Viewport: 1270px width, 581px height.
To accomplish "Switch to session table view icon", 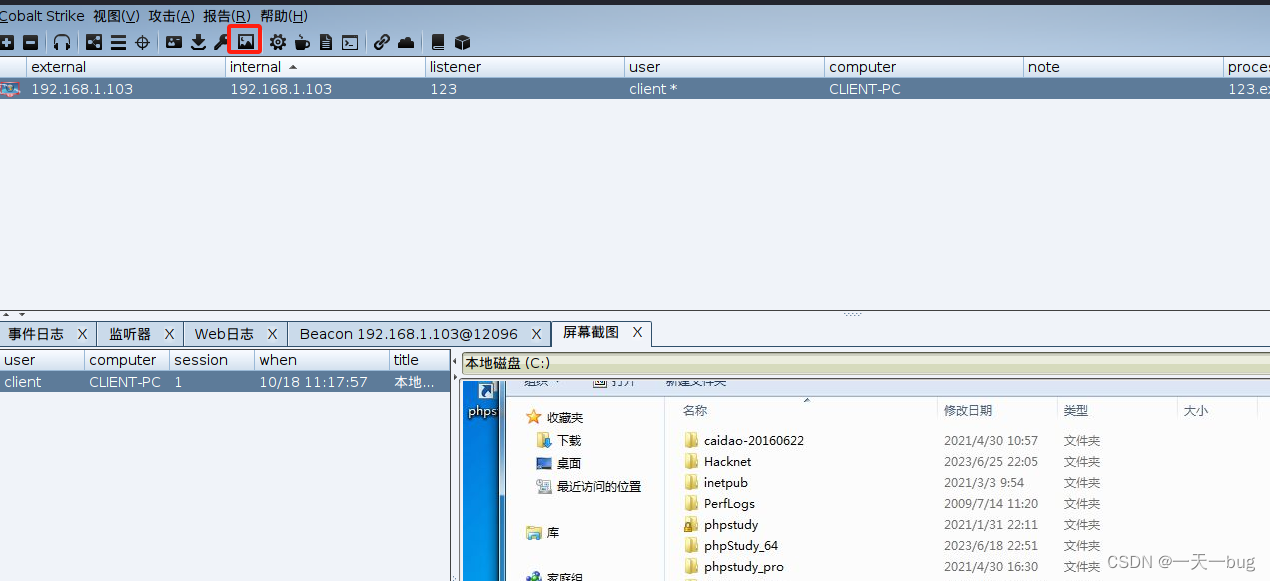I will click(x=118, y=42).
